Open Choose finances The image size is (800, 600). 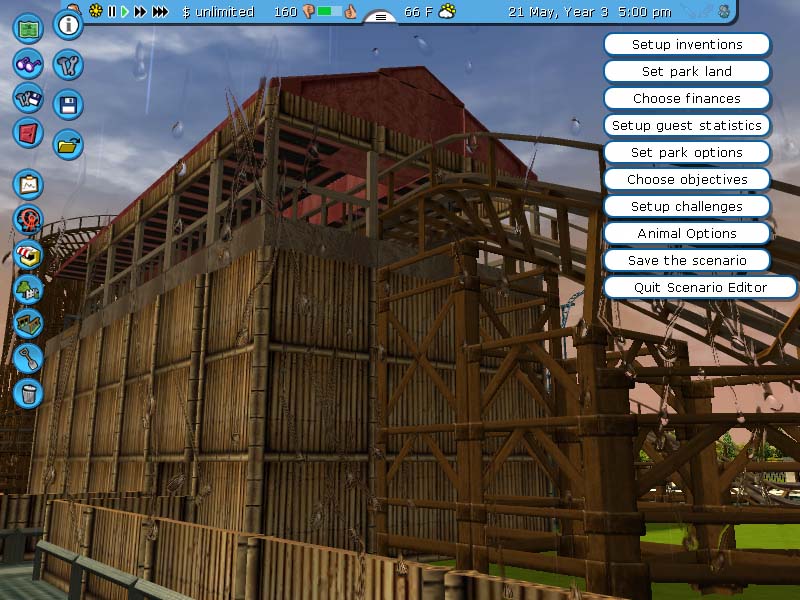pyautogui.click(x=687, y=98)
